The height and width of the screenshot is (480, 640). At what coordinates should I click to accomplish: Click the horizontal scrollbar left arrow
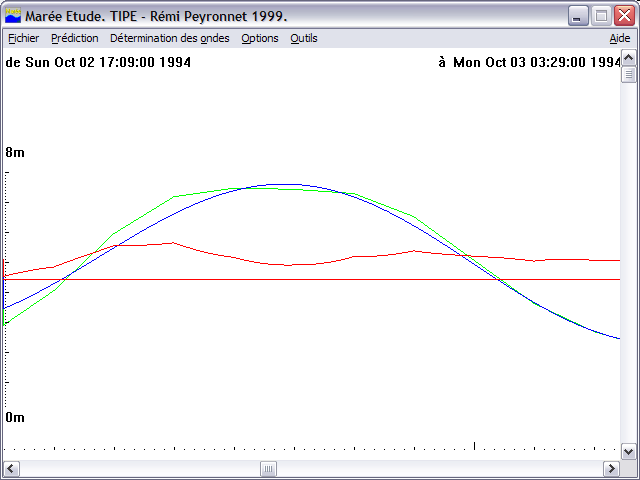[11, 468]
